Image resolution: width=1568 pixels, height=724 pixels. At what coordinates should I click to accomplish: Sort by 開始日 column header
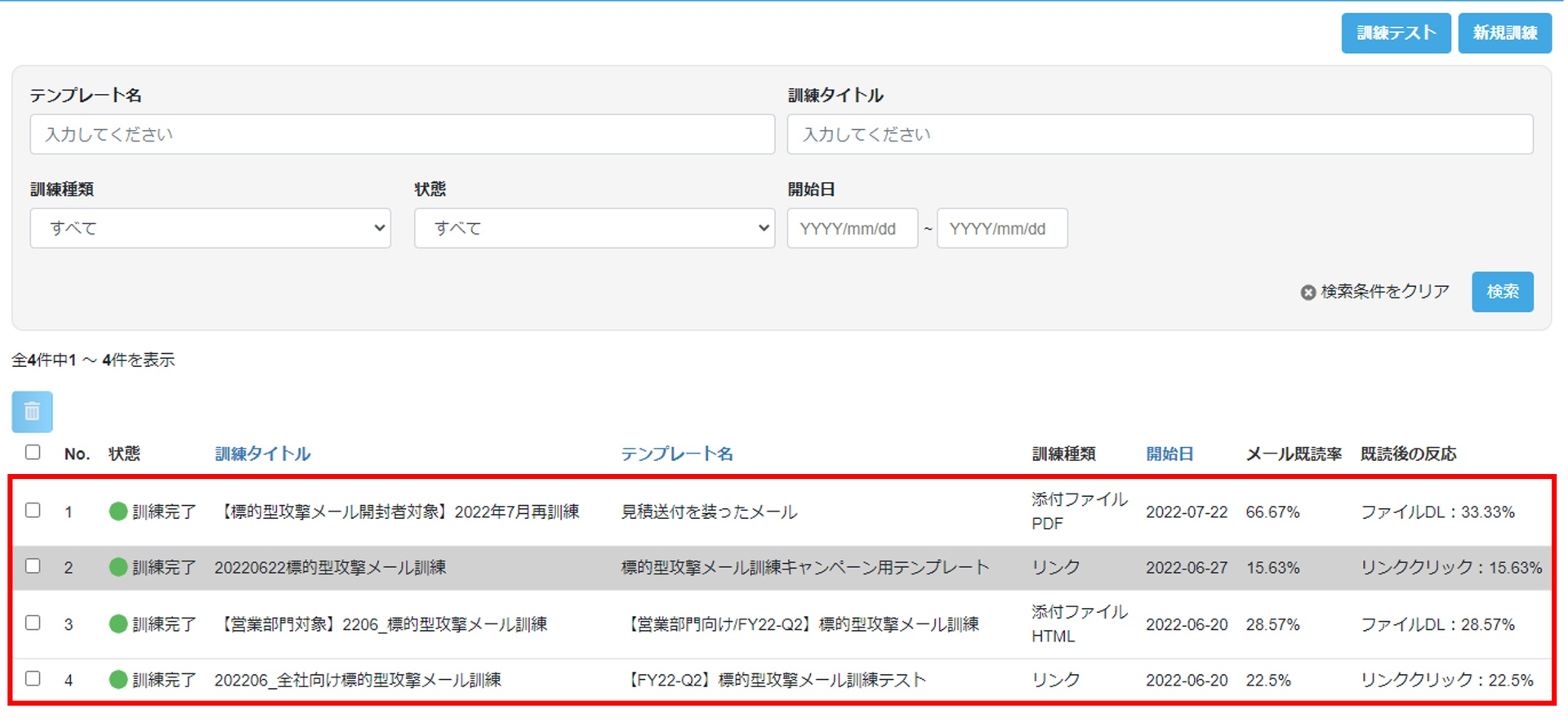pyautogui.click(x=1169, y=454)
